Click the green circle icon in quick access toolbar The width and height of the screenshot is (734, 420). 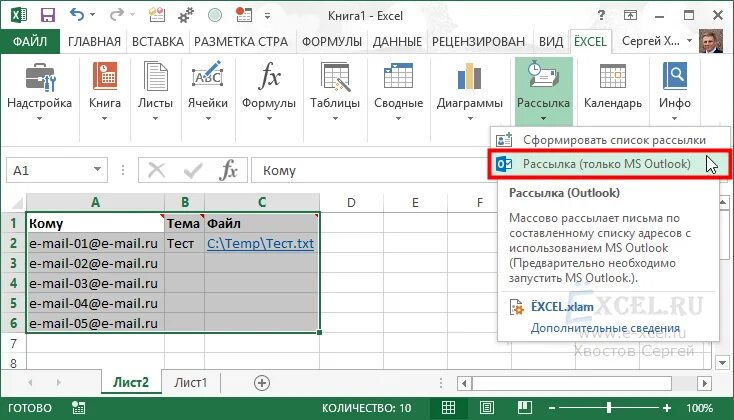tap(215, 15)
